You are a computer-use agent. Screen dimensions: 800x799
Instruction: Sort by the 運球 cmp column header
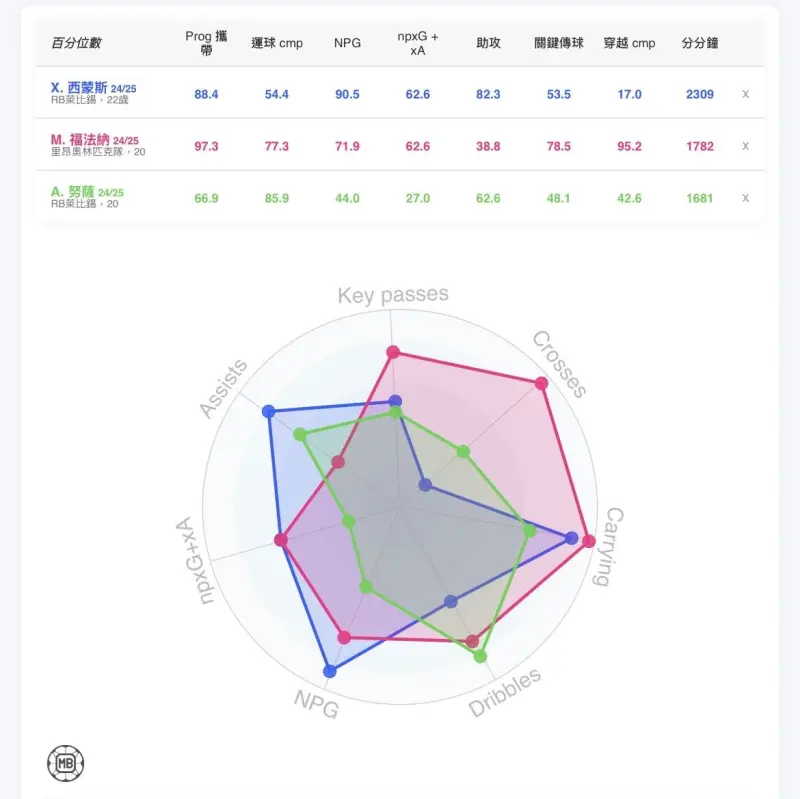[x=277, y=43]
